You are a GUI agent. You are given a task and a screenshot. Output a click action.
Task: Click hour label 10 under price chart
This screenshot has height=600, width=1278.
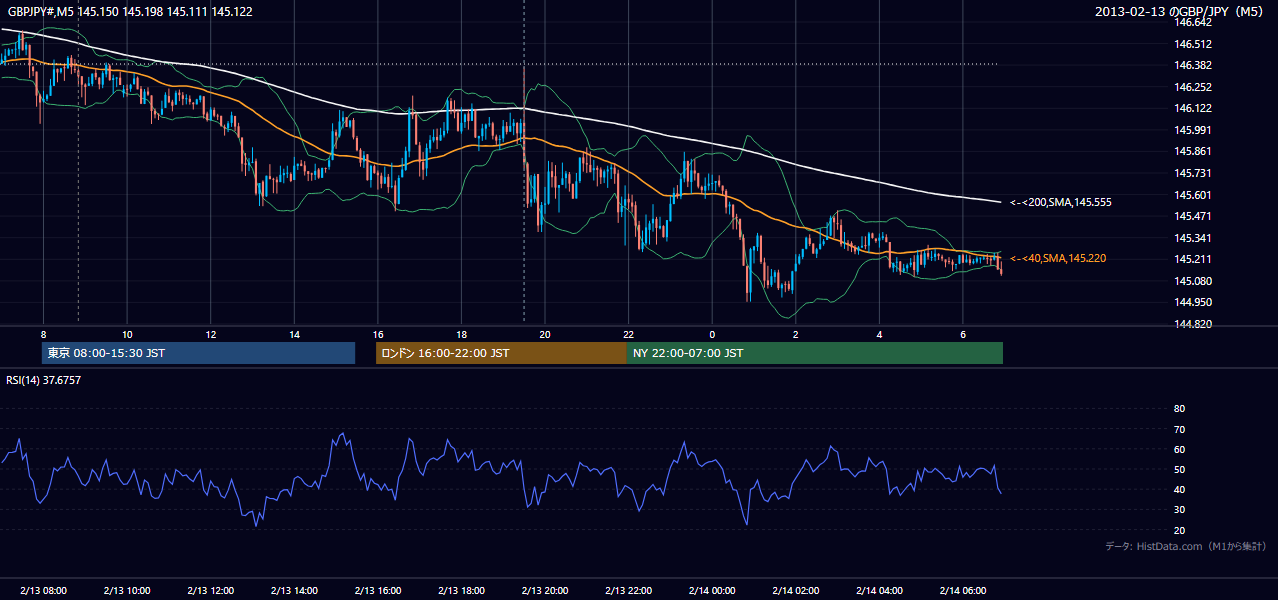127,334
